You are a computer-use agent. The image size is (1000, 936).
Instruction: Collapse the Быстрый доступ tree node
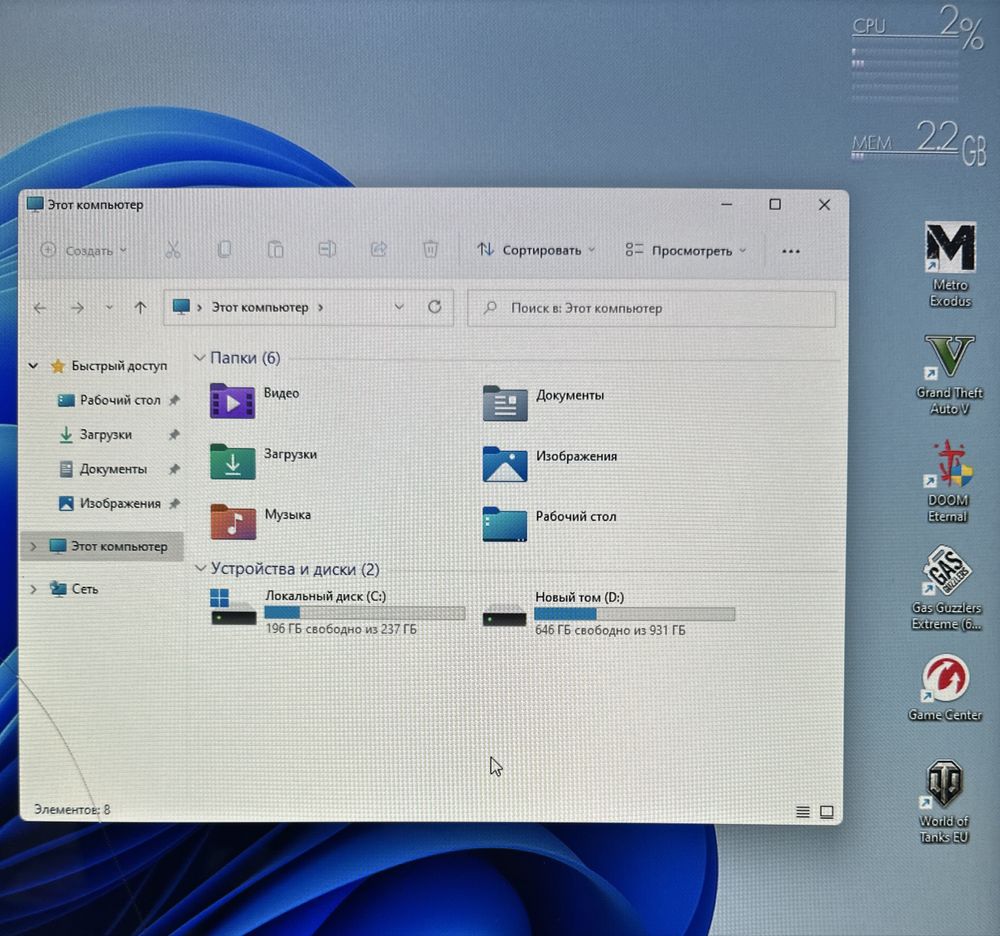coord(33,366)
